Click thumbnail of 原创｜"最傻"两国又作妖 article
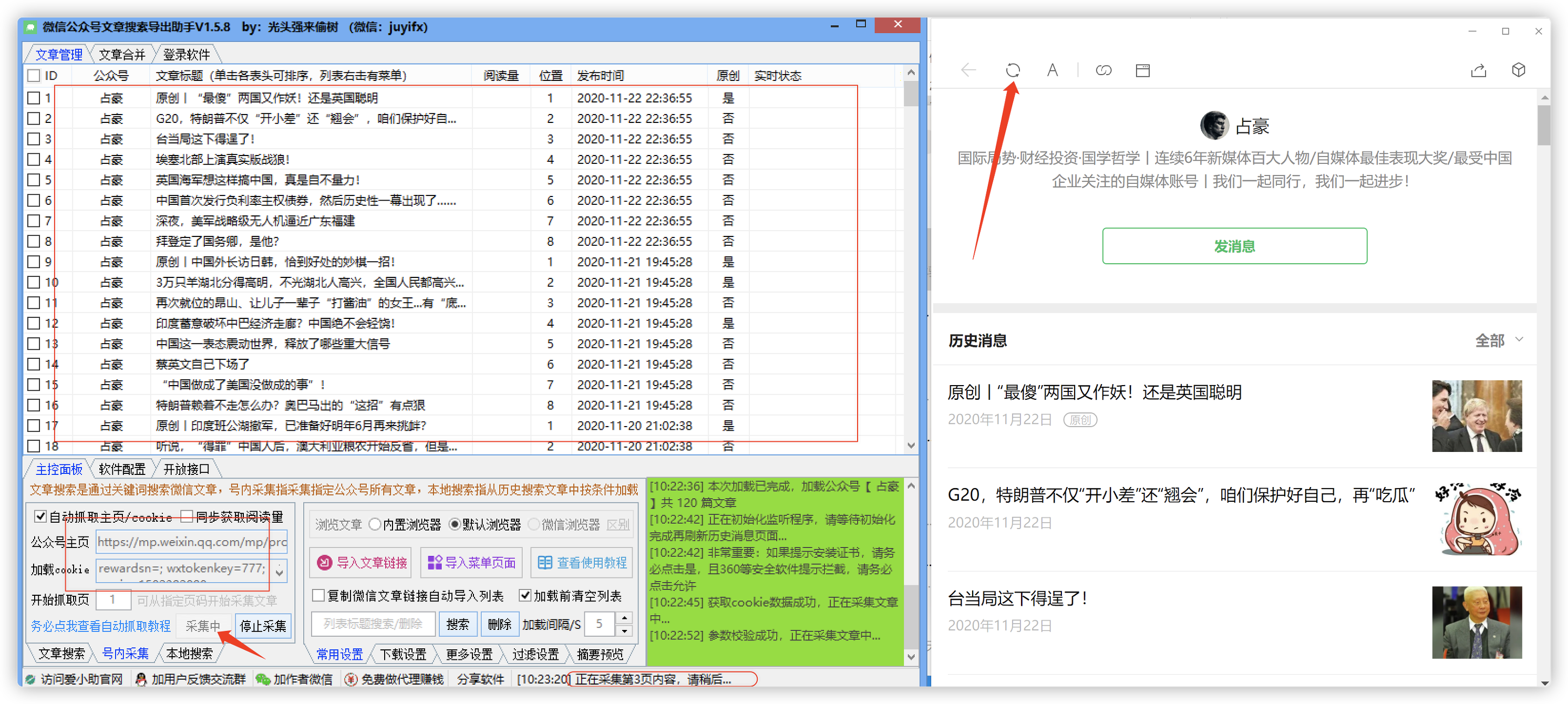The image size is (1568, 704). [x=1477, y=416]
